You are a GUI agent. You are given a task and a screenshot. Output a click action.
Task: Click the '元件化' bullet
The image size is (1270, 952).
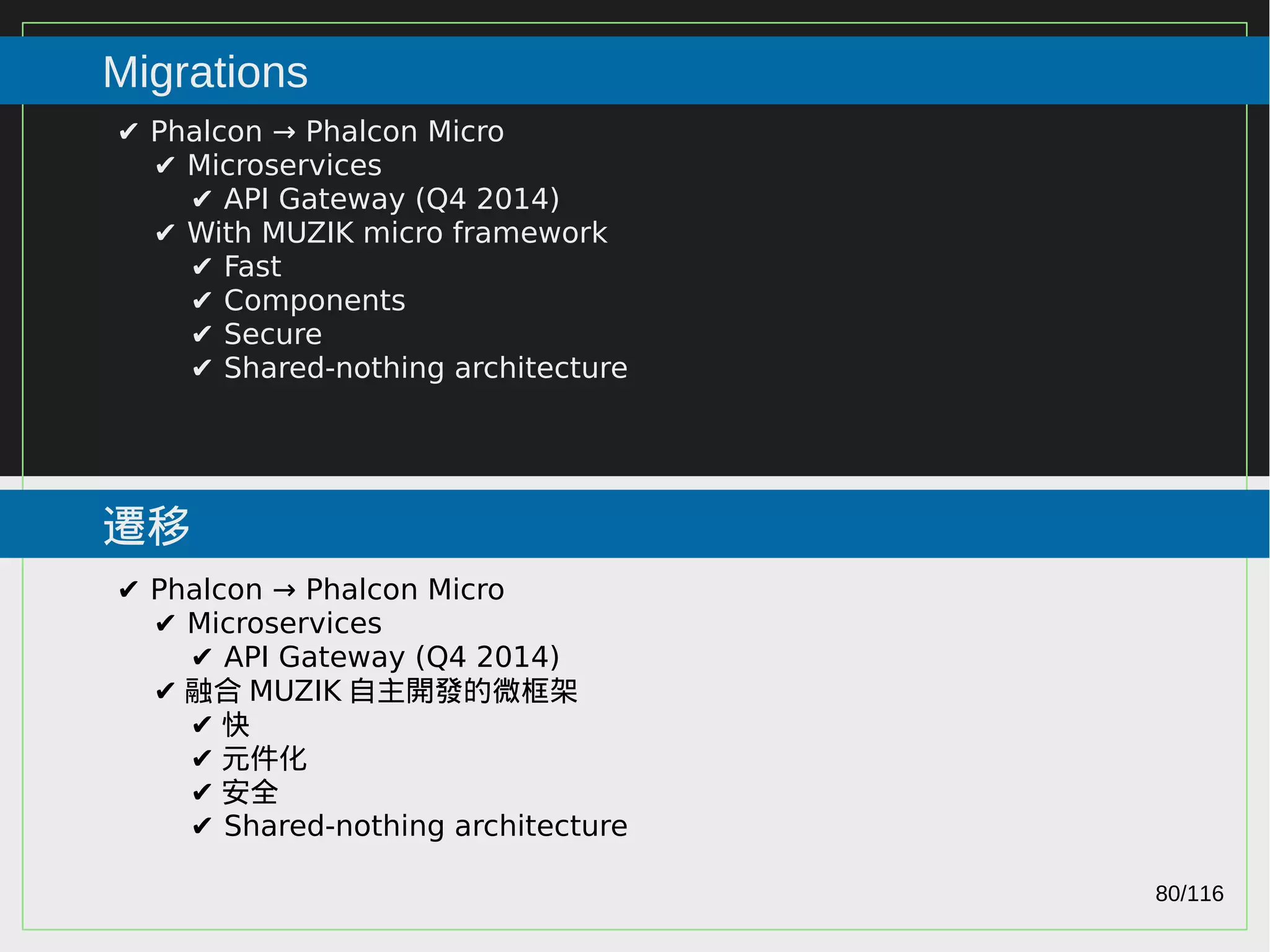265,758
